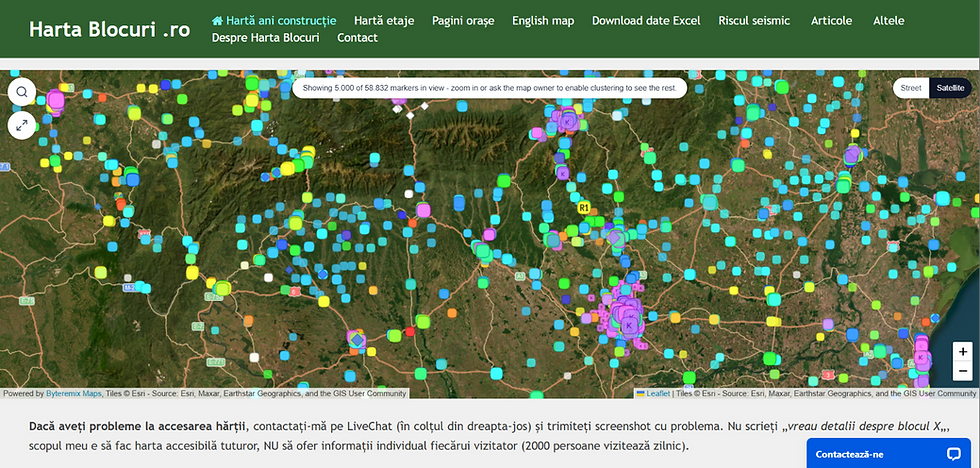
Task: Open the Altele menu
Action: 889,21
